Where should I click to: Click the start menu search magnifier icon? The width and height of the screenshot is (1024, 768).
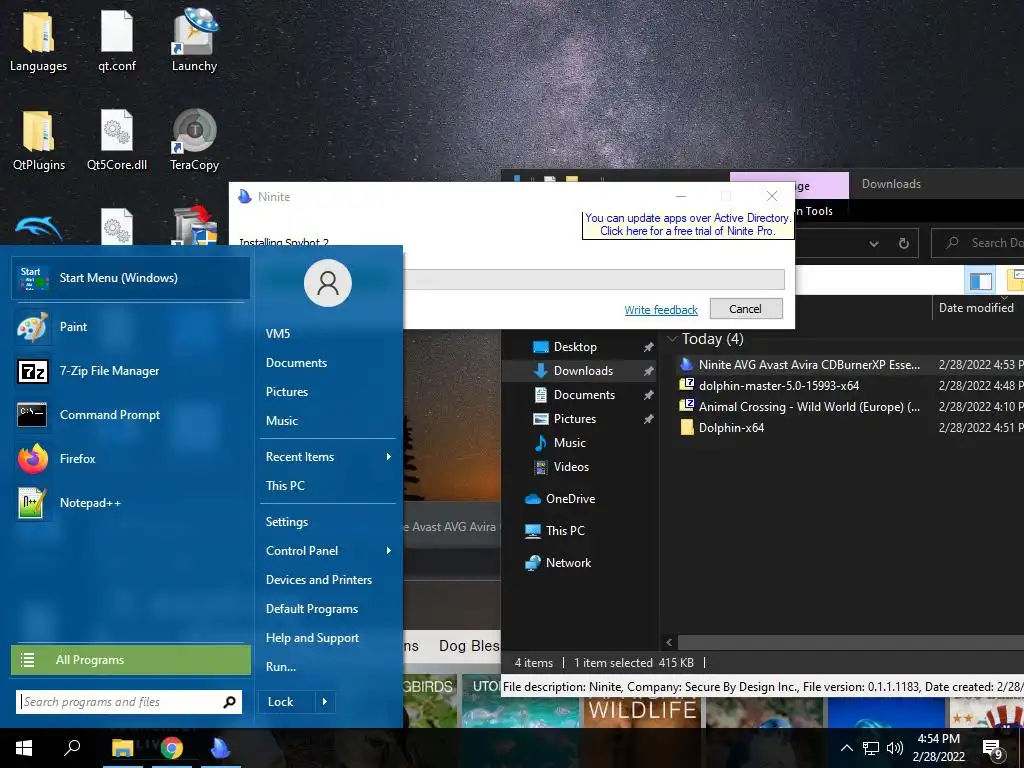coord(229,701)
